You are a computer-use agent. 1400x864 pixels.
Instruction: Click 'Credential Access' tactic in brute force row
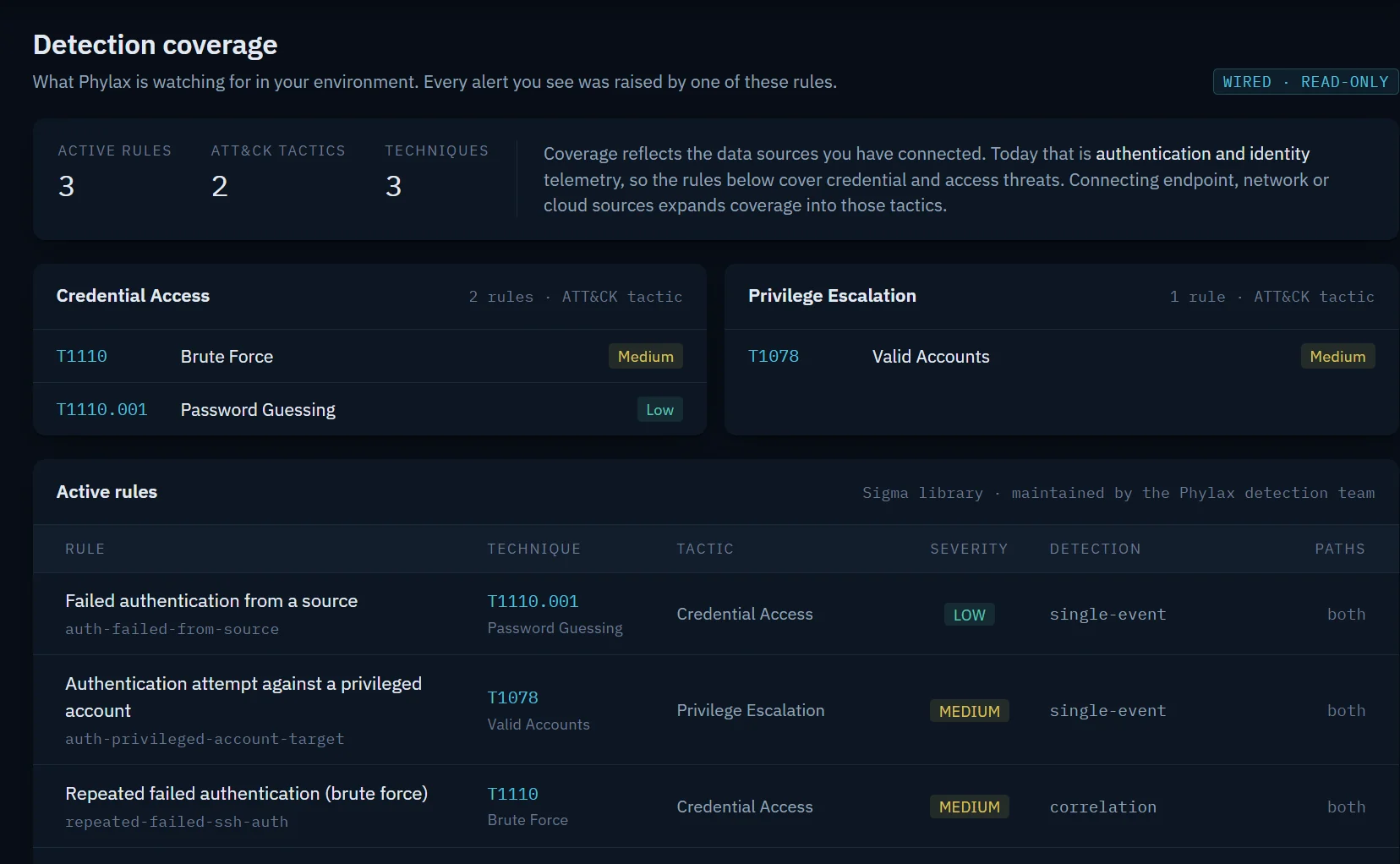(x=745, y=807)
